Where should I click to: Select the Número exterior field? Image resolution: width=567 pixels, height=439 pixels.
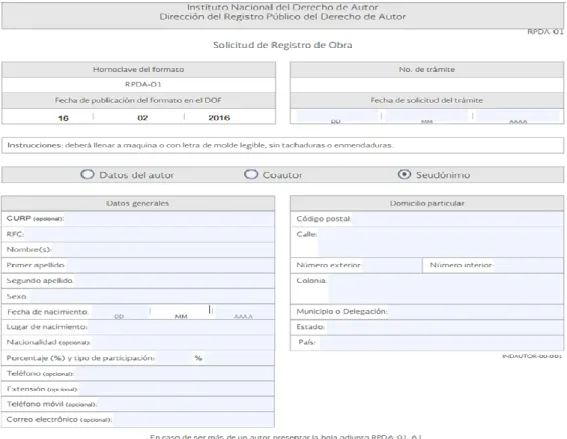point(392,265)
